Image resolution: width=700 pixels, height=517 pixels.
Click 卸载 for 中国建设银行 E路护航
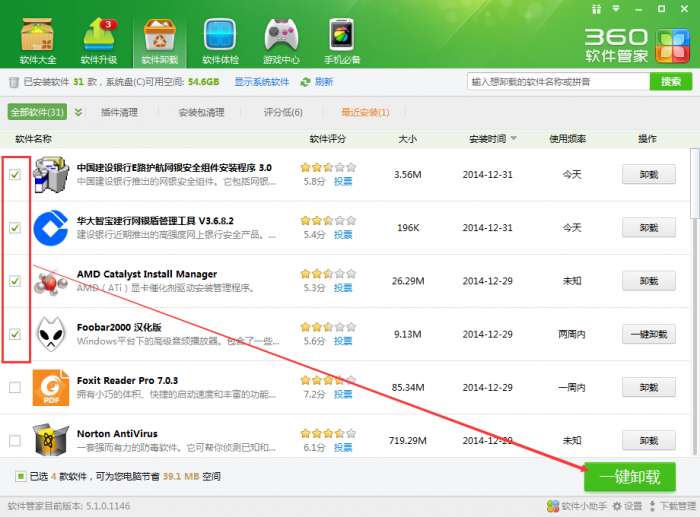(x=649, y=175)
